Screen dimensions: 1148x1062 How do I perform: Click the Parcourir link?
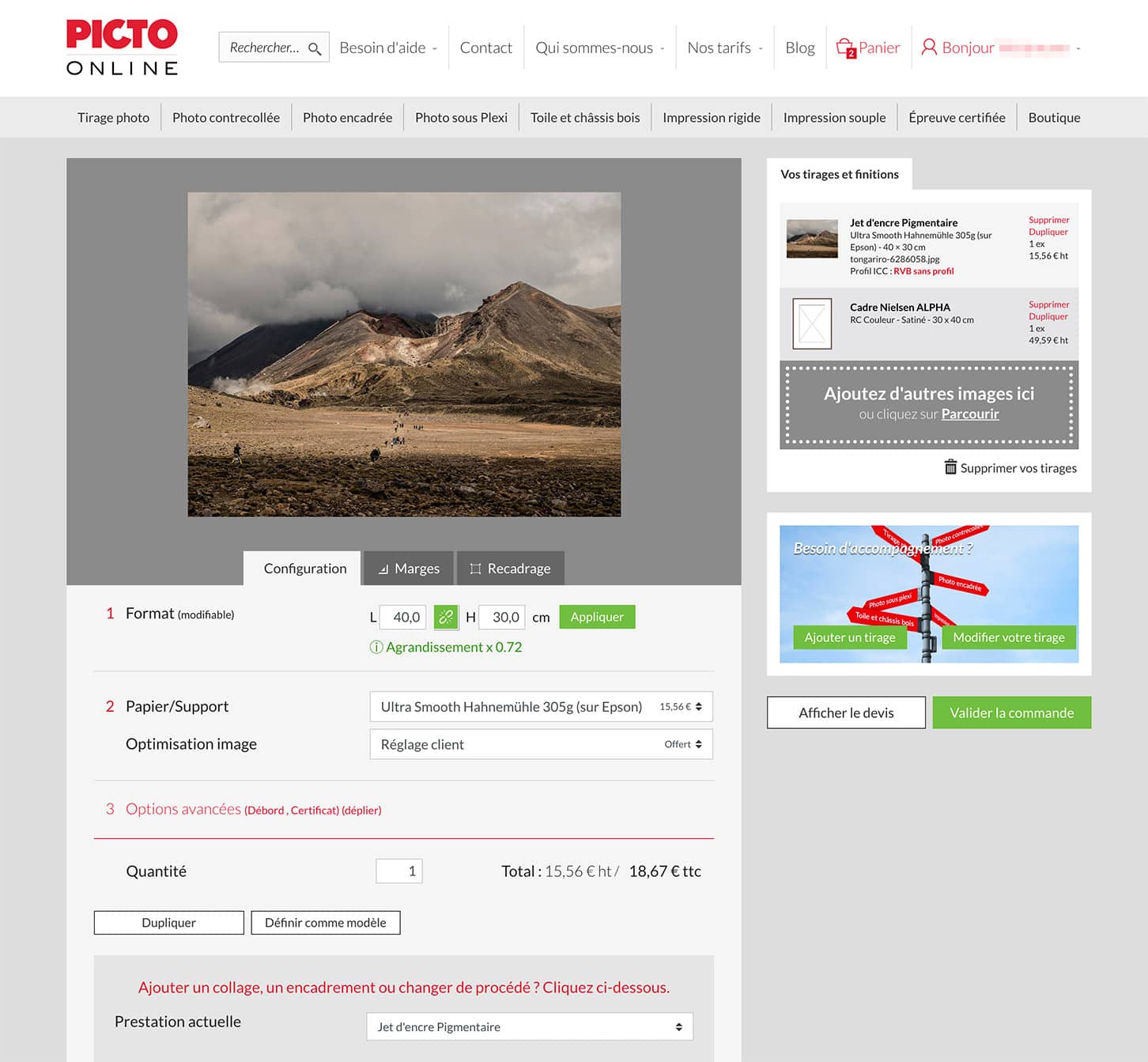(969, 414)
